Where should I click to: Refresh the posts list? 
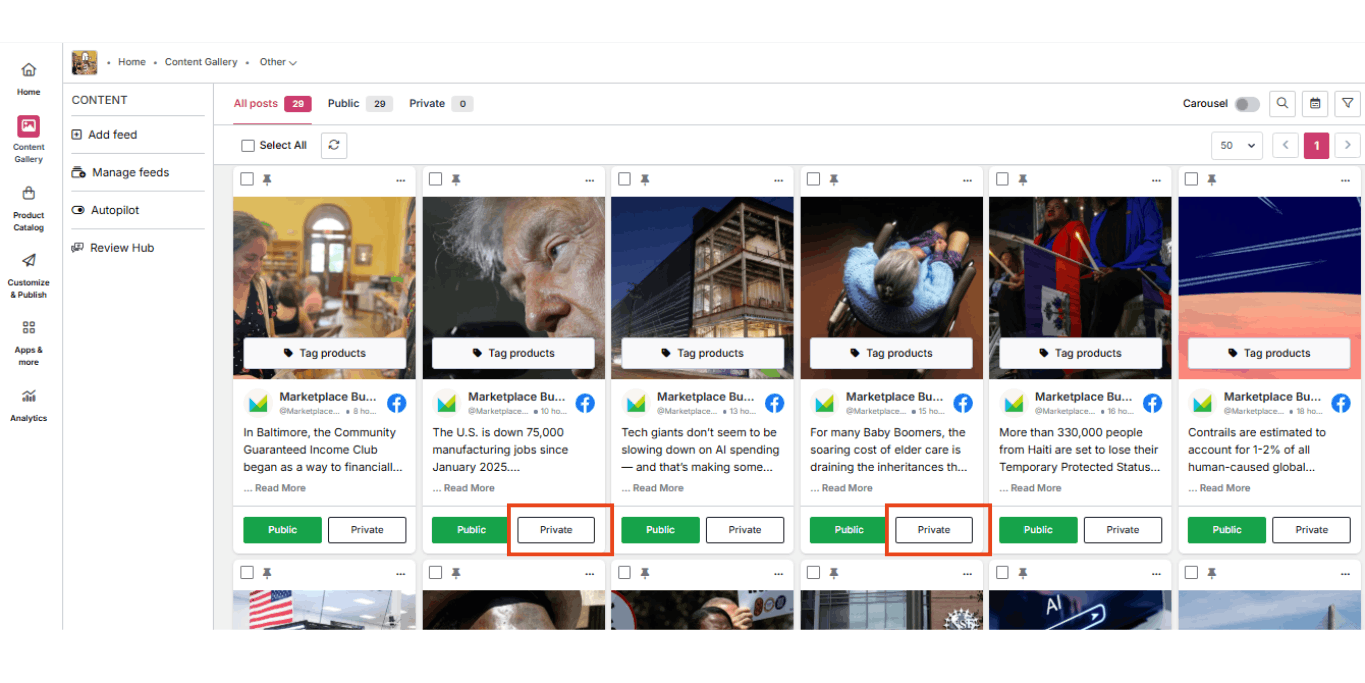(334, 145)
